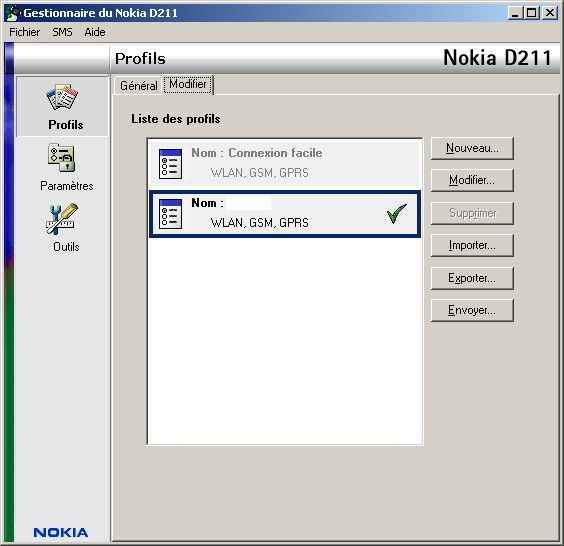Click the application icon in title bar
Screen dimensions: 564x546
(x=12, y=13)
